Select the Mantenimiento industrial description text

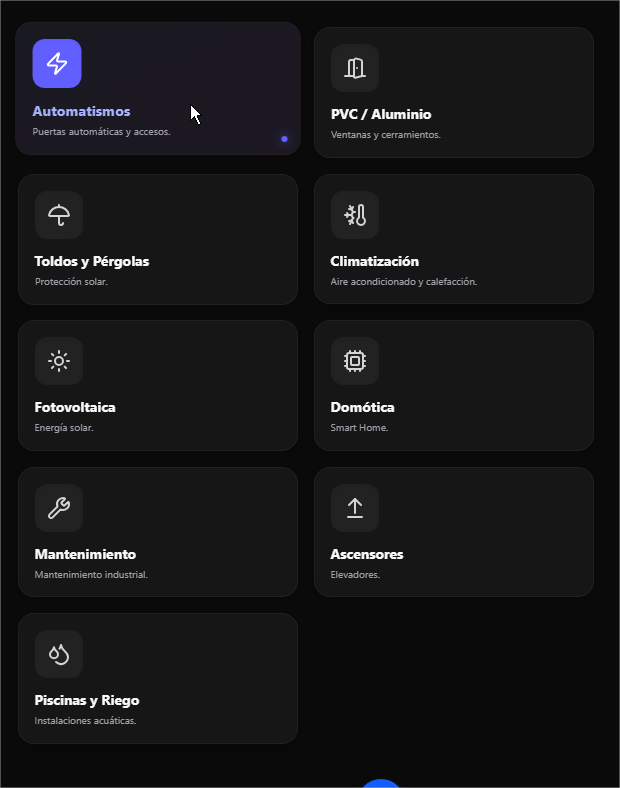(91, 575)
